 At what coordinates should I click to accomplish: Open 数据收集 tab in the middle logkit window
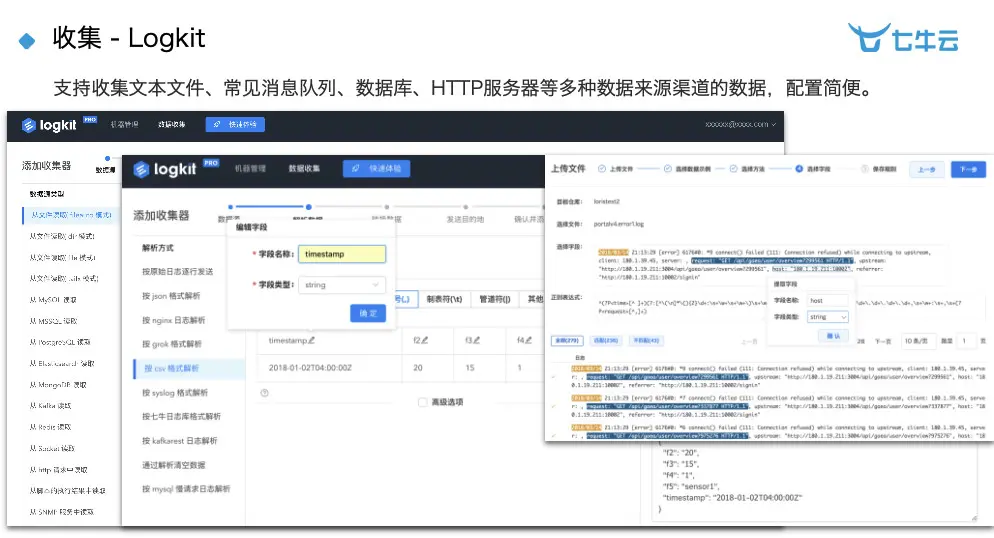click(304, 169)
